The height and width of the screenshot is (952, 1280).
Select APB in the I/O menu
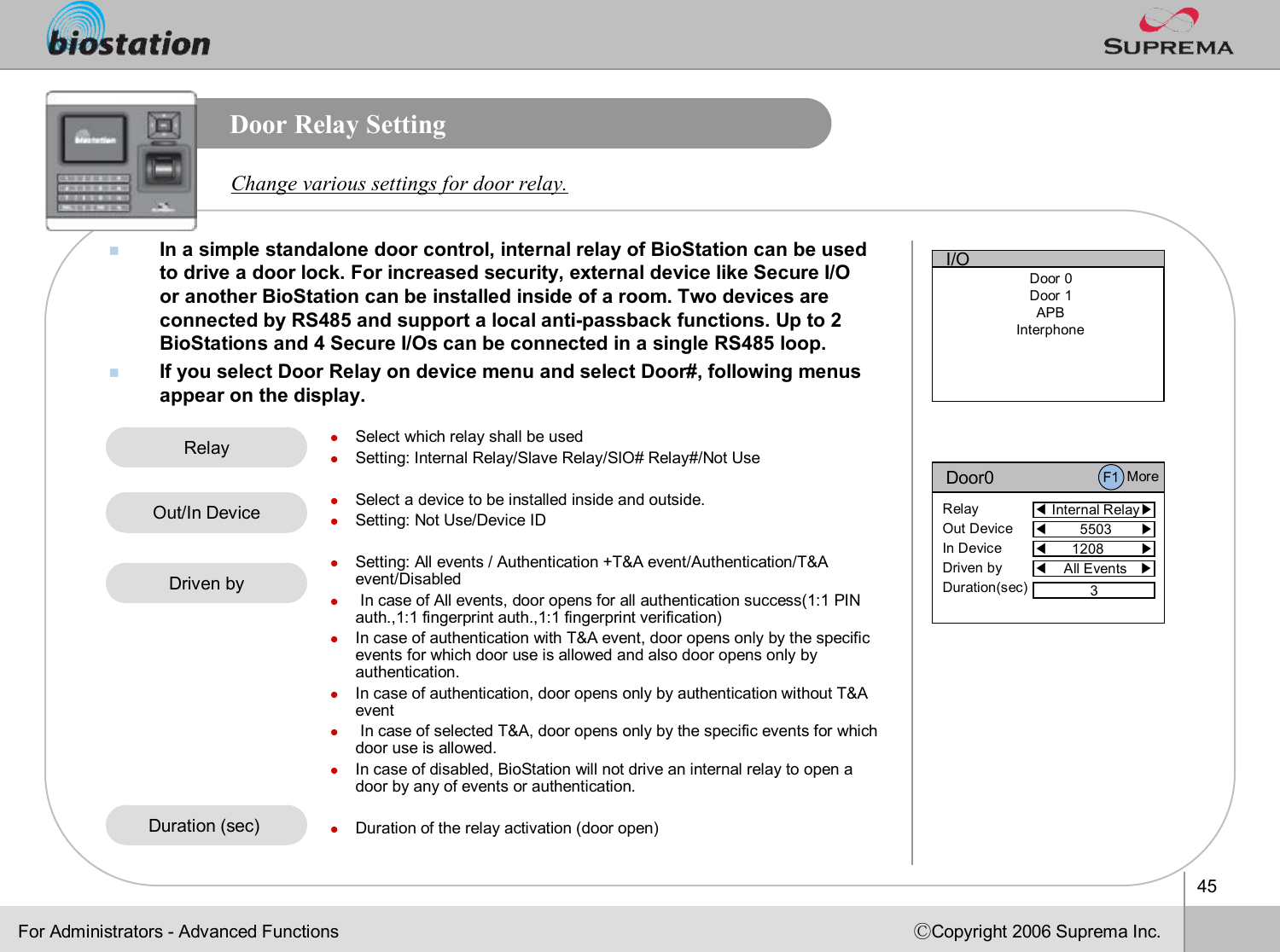1050,312
